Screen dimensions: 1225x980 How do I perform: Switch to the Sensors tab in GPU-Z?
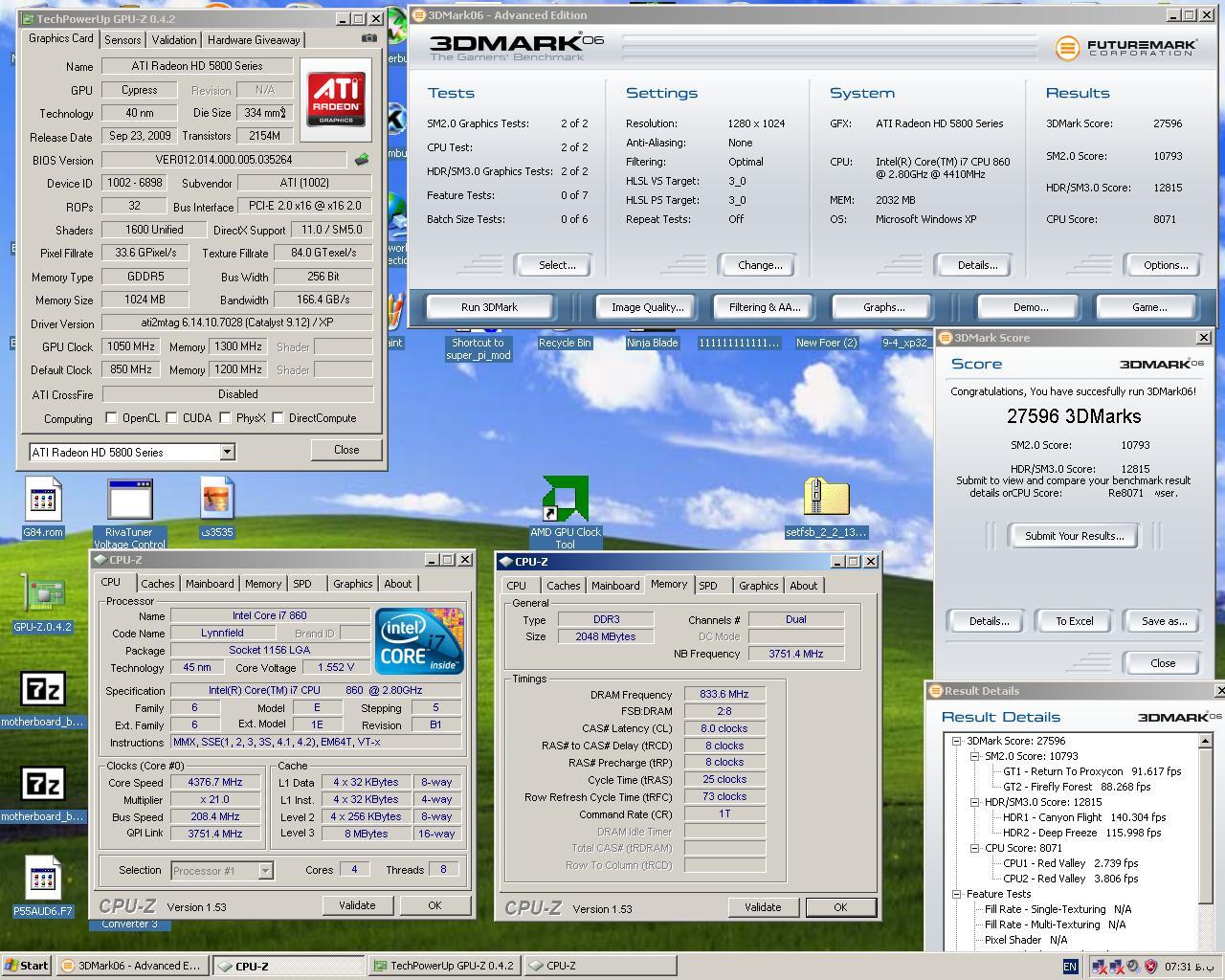pos(122,39)
